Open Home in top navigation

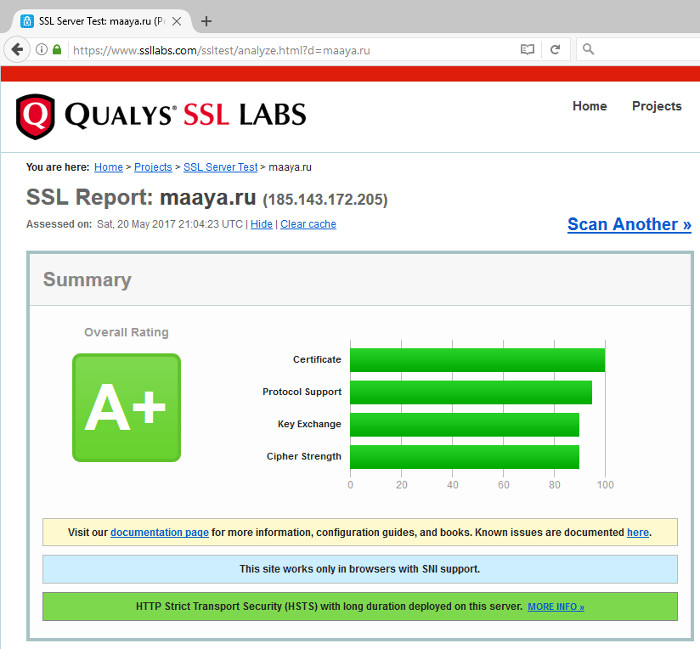(x=590, y=106)
